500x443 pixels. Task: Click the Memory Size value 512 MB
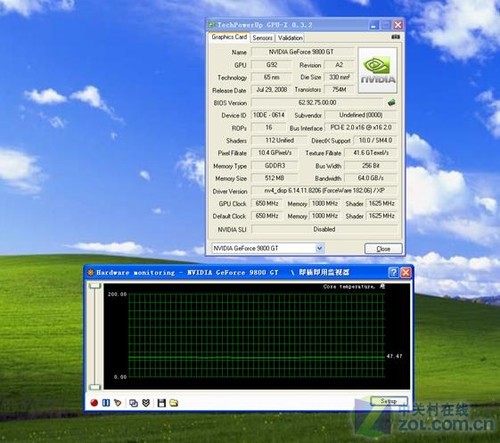tap(275, 178)
